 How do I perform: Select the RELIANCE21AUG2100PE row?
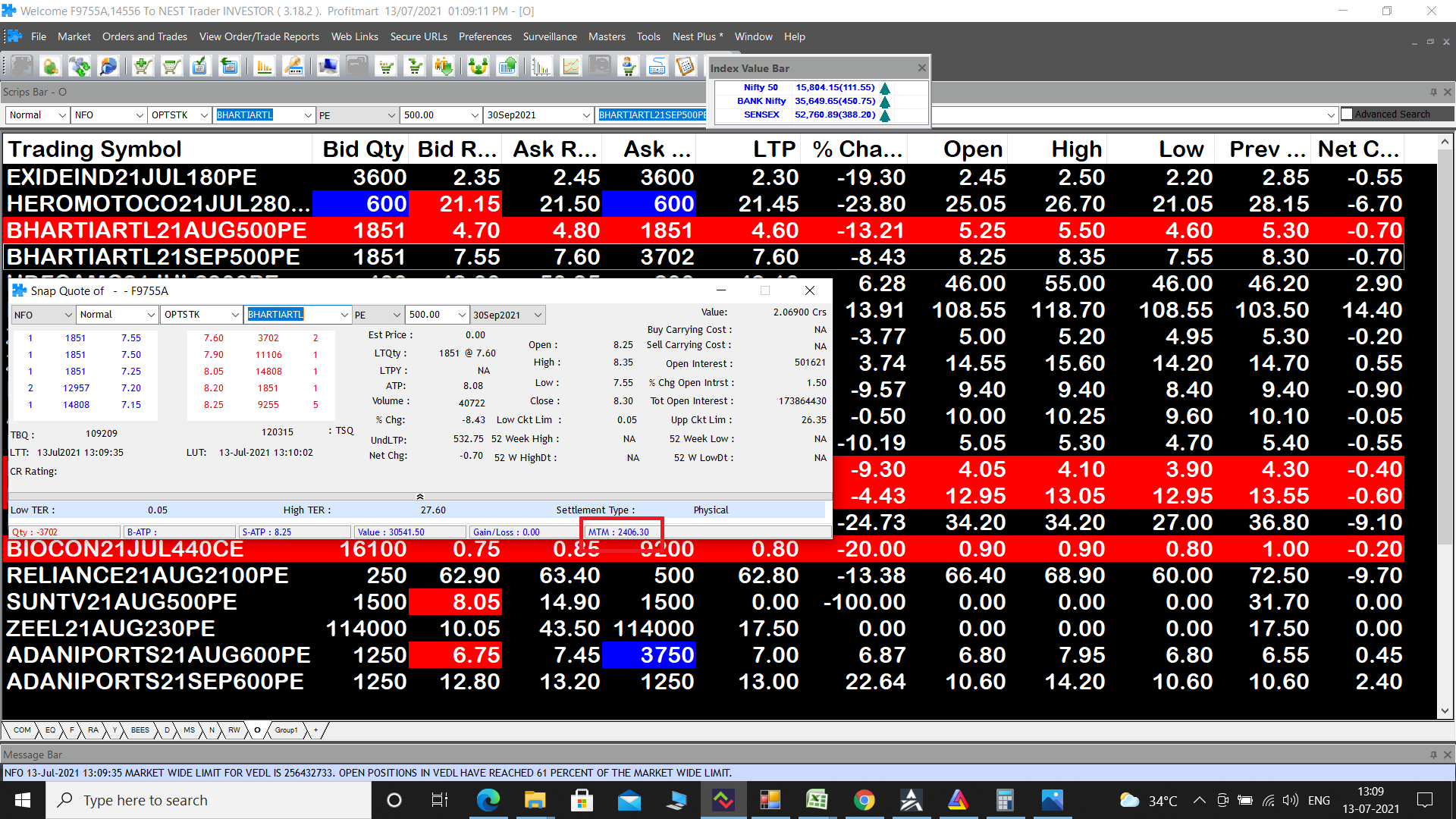pyautogui.click(x=704, y=576)
